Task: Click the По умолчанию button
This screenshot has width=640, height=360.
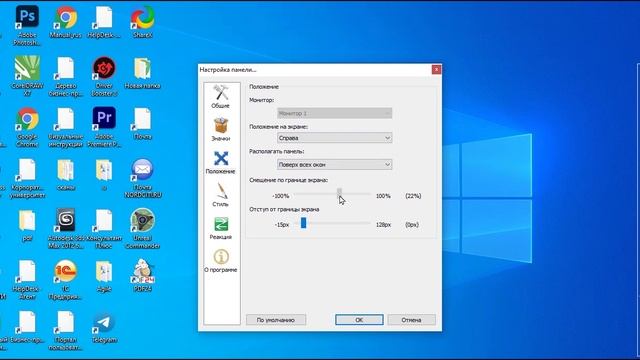Action: [x=276, y=320]
